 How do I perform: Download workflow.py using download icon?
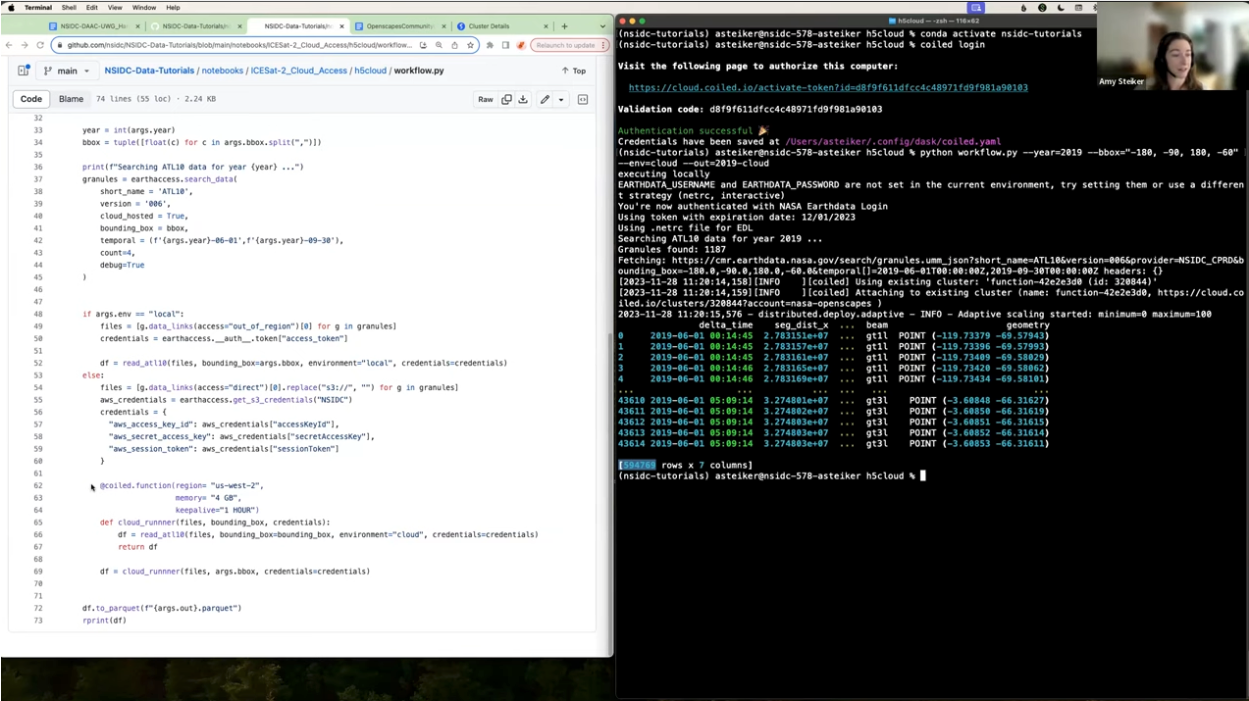(525, 99)
